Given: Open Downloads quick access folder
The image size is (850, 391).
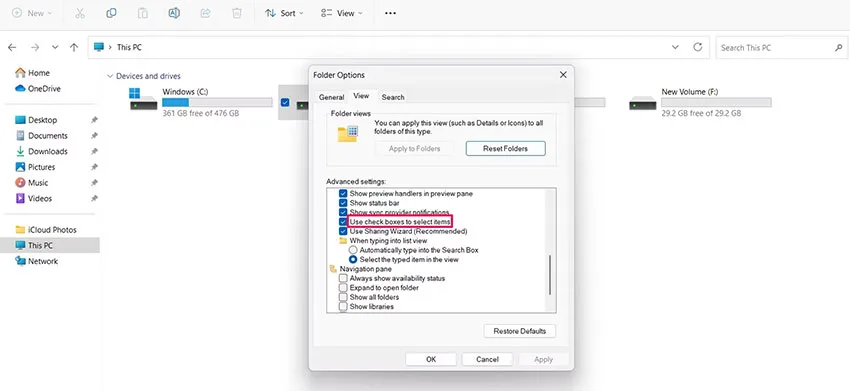Looking at the screenshot, I should pyautogui.click(x=42, y=151).
